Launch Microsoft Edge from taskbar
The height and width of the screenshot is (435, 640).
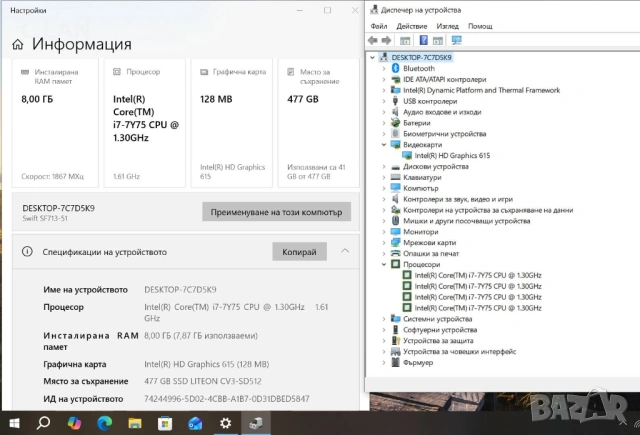[104, 423]
